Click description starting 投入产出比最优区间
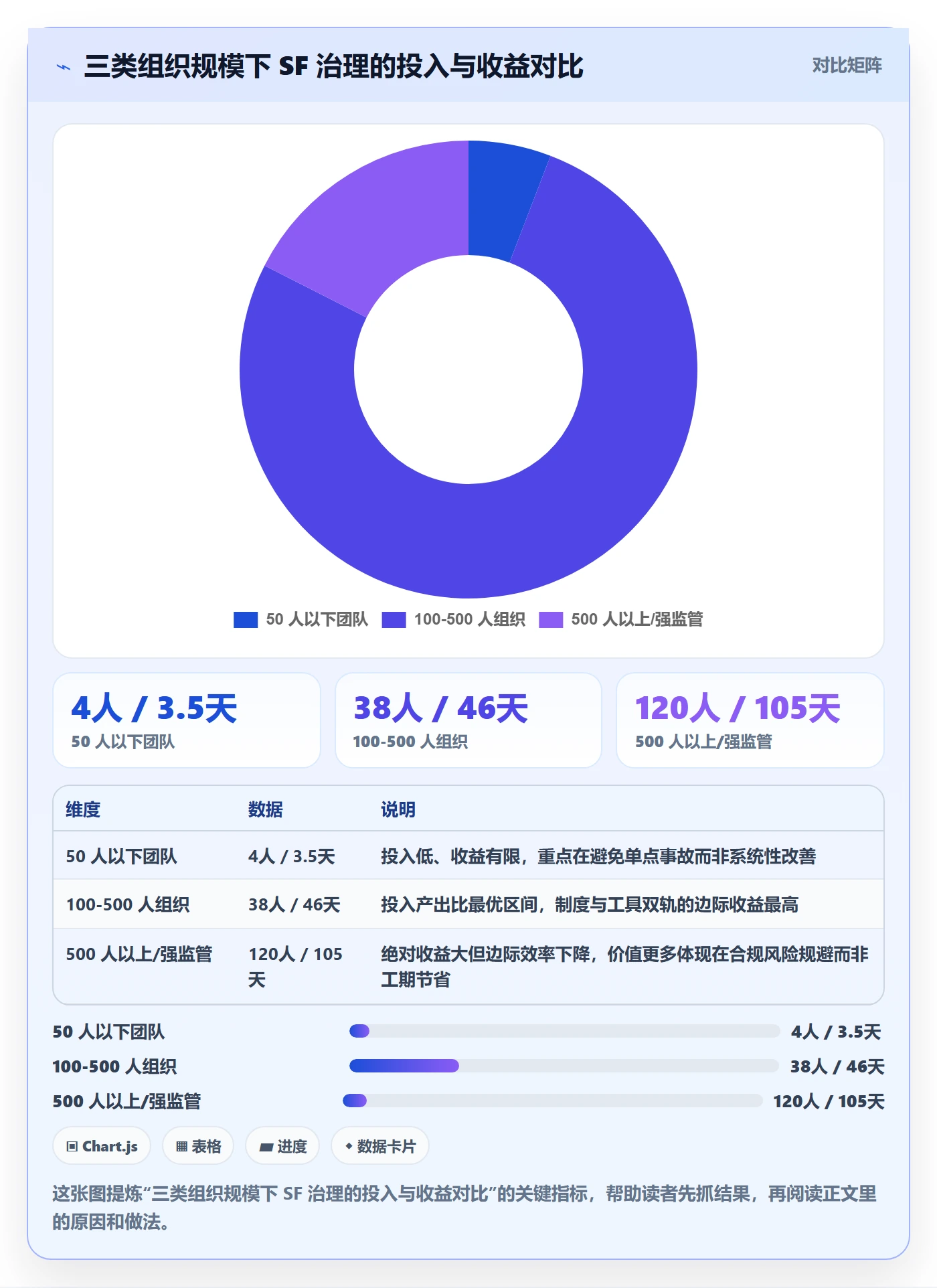Image resolution: width=937 pixels, height=1288 pixels. click(x=590, y=904)
